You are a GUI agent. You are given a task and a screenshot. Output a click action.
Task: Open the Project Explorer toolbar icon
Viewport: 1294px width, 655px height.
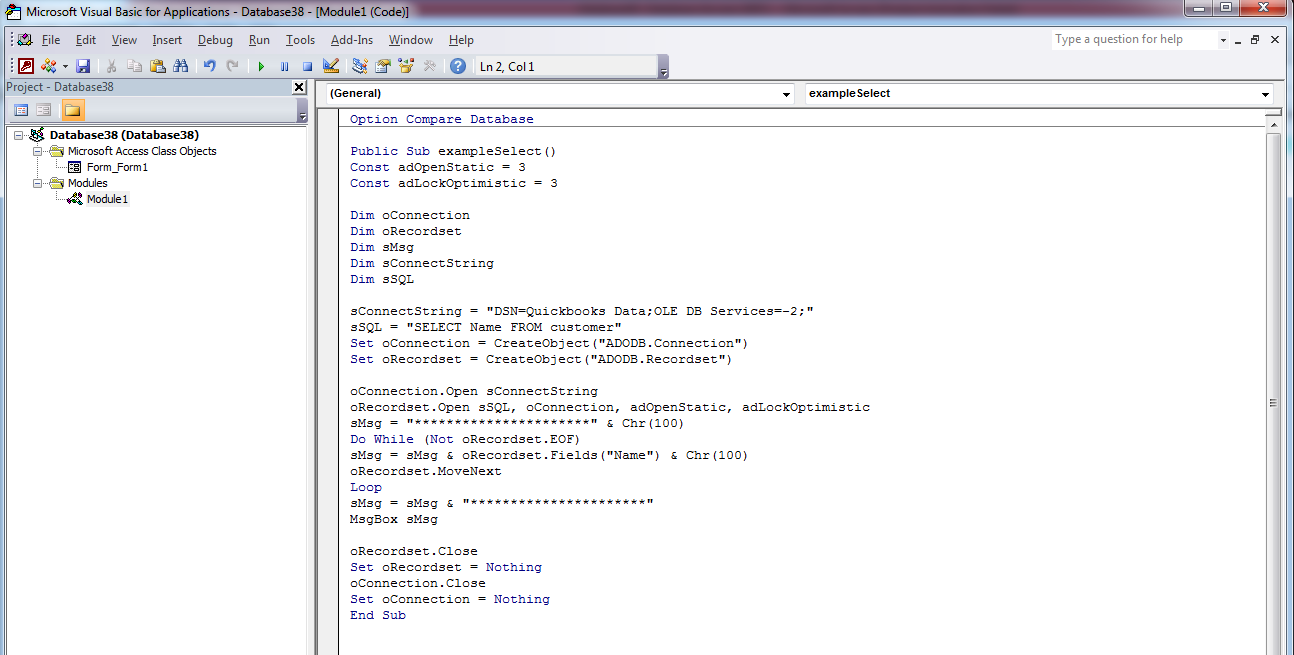(359, 66)
